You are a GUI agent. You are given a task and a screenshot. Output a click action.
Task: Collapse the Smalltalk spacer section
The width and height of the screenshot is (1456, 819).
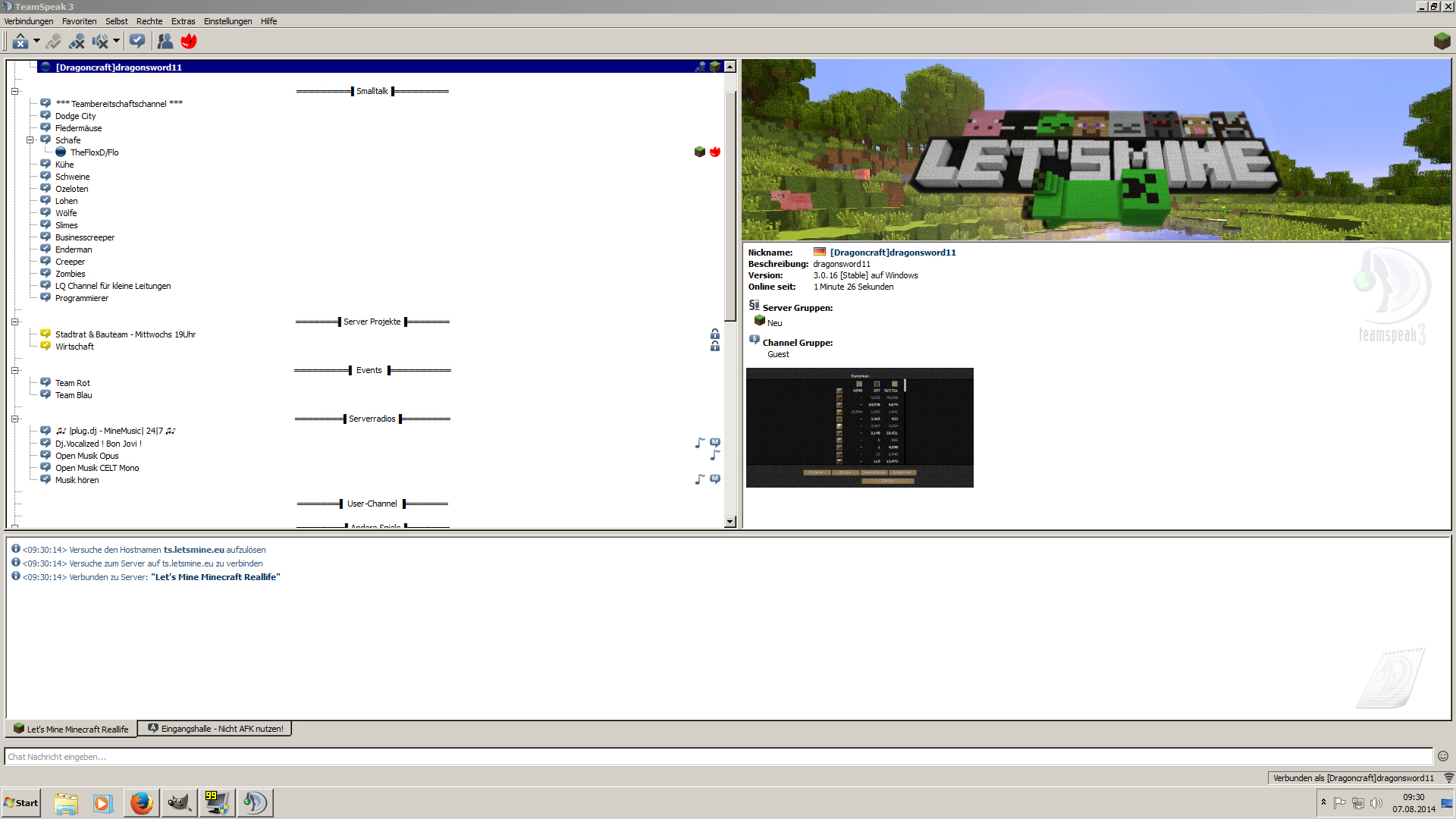coord(14,92)
